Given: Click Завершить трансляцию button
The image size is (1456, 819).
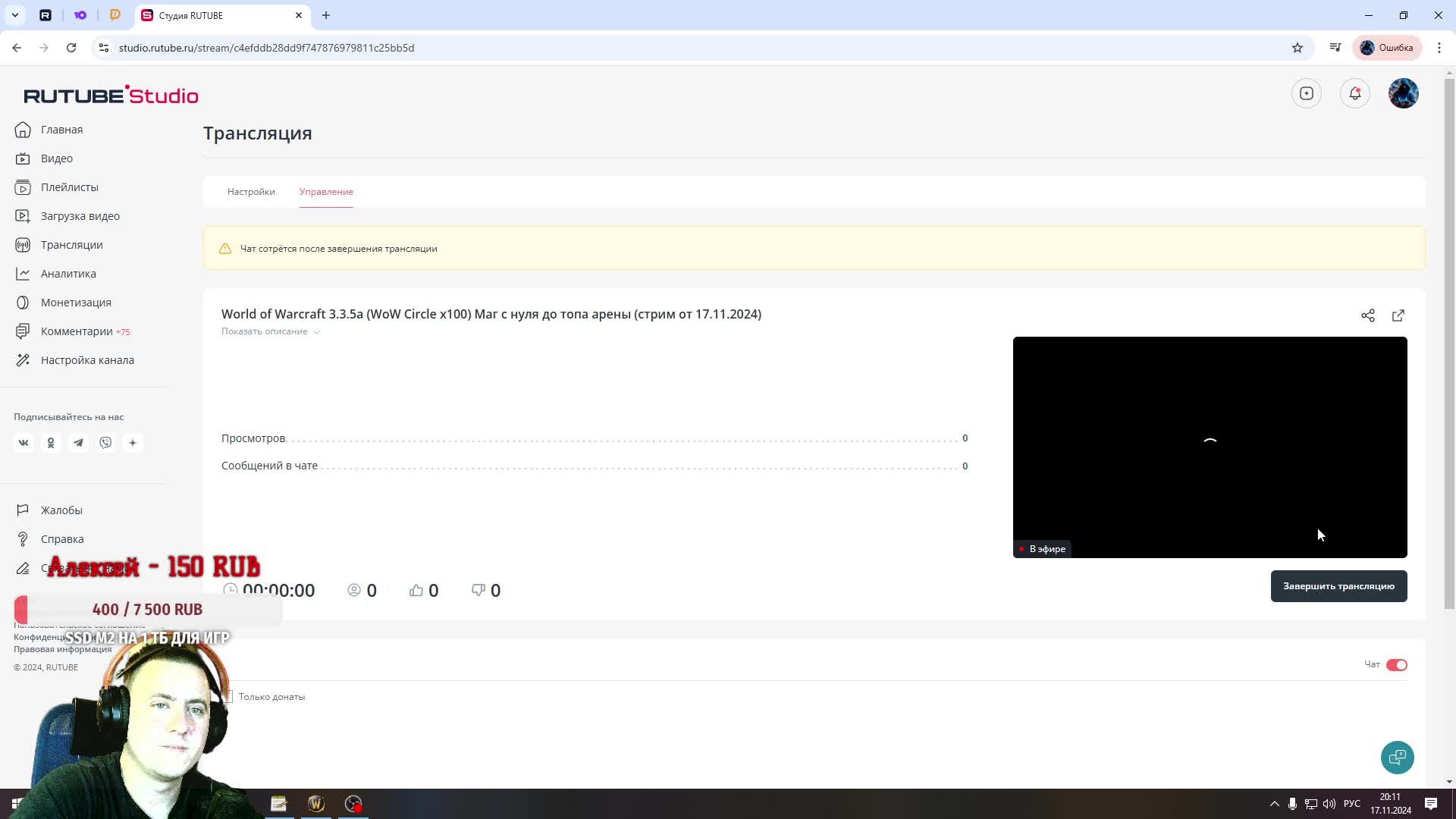Looking at the screenshot, I should pyautogui.click(x=1338, y=586).
